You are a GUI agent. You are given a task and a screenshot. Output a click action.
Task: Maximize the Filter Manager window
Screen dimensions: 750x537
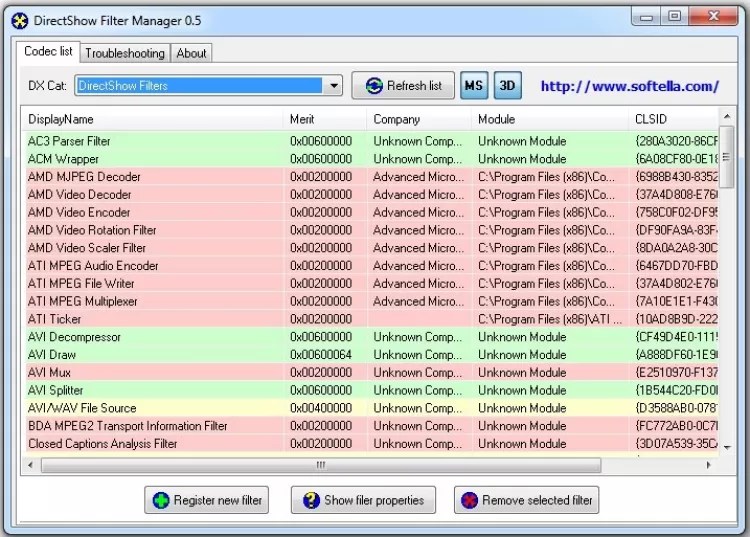(x=674, y=16)
